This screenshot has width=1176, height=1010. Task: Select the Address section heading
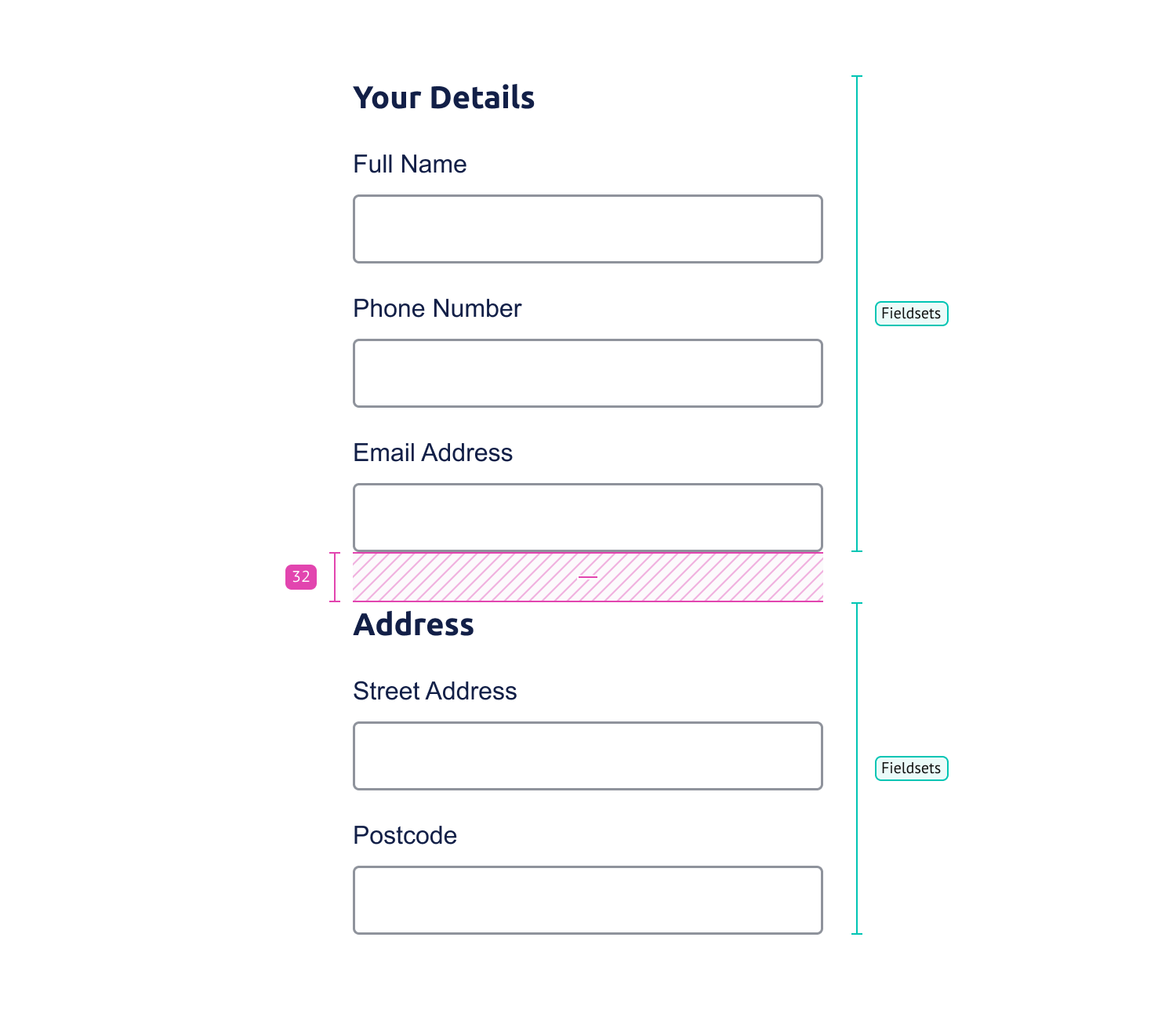[x=414, y=625]
